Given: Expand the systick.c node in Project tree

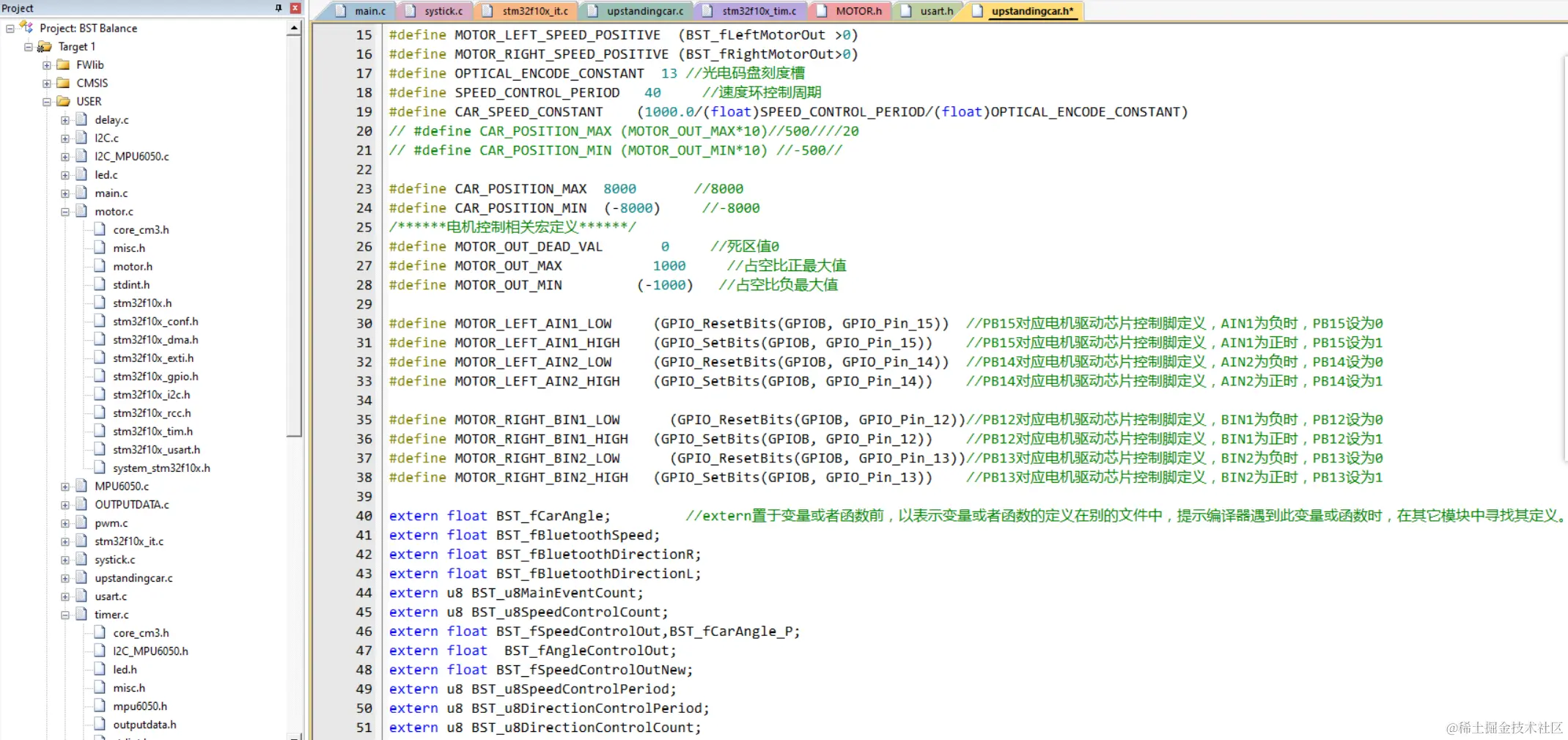Looking at the screenshot, I should coord(65,560).
